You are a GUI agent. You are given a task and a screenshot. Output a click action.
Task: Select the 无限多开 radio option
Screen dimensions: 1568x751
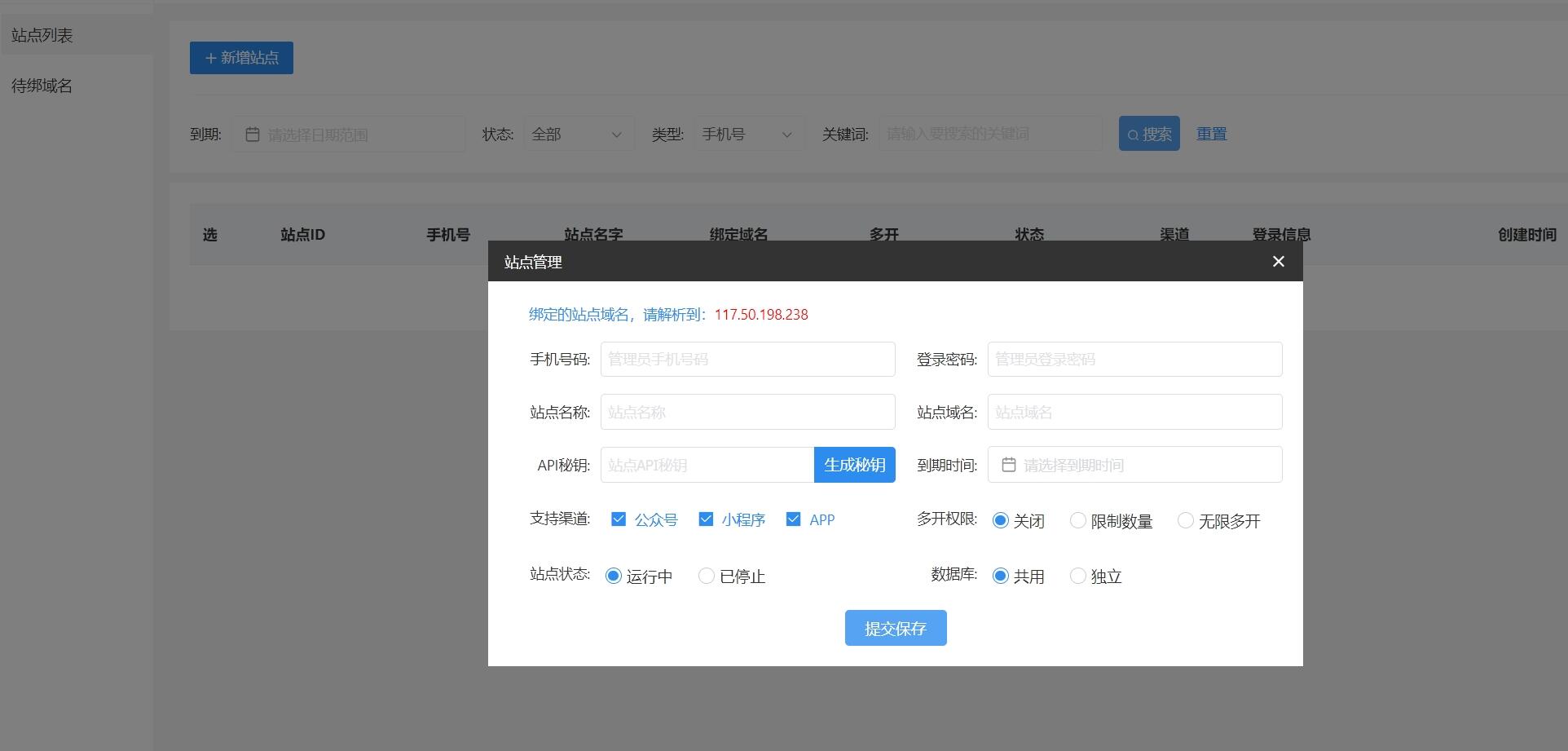1185,520
